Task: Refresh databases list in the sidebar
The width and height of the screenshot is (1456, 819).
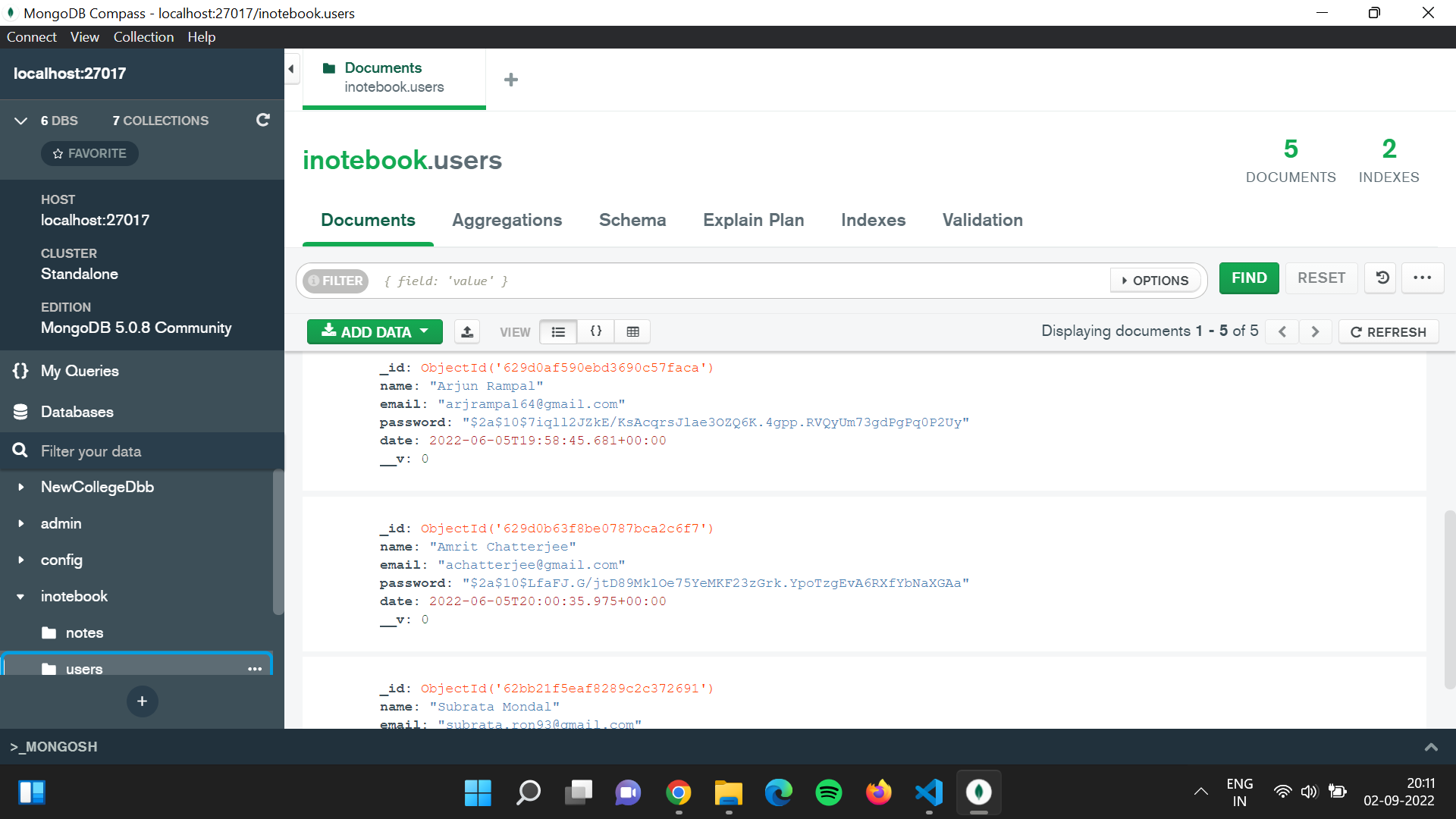Action: click(263, 120)
